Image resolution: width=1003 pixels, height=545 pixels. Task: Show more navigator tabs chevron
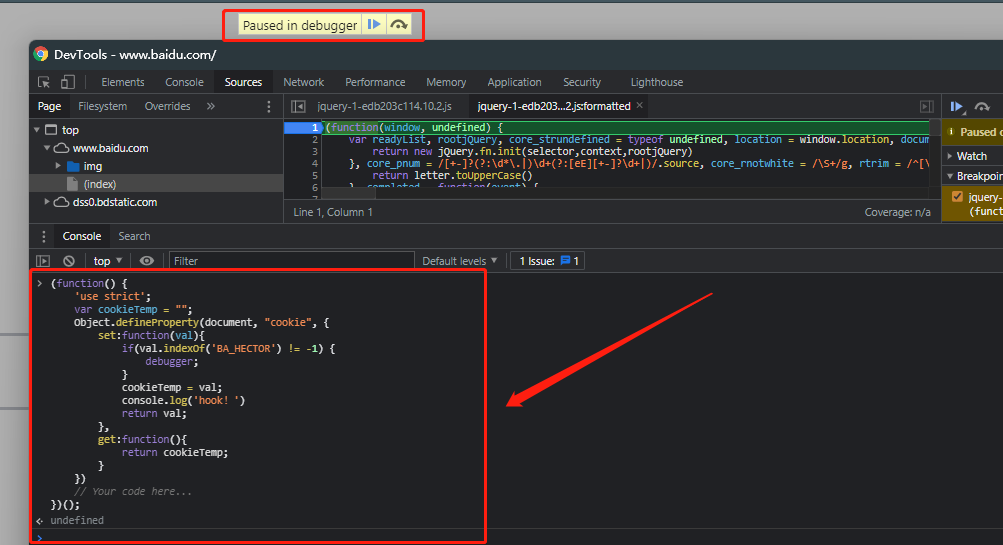210,106
